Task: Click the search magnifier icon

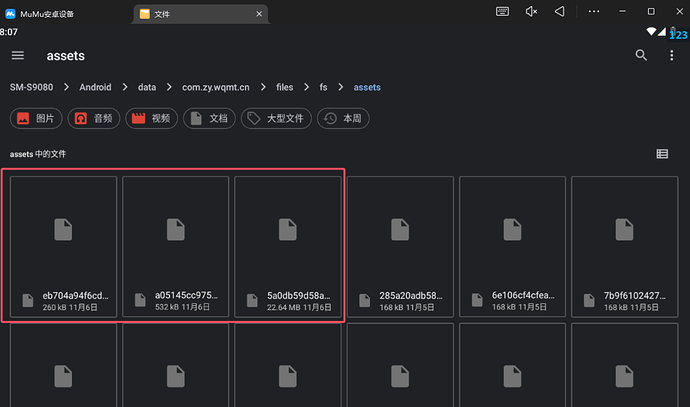Action: [x=641, y=55]
